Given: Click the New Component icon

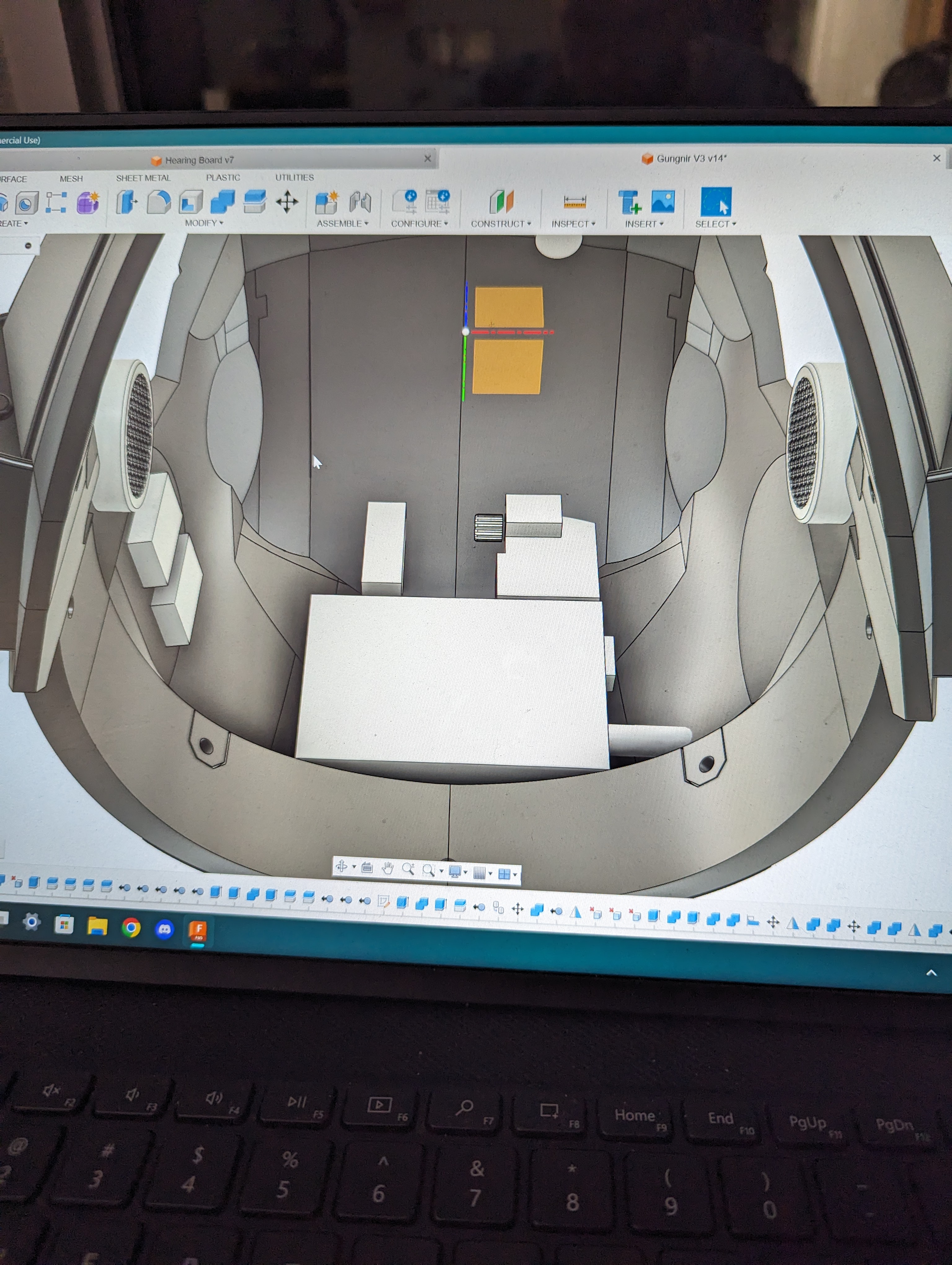Looking at the screenshot, I should point(327,202).
